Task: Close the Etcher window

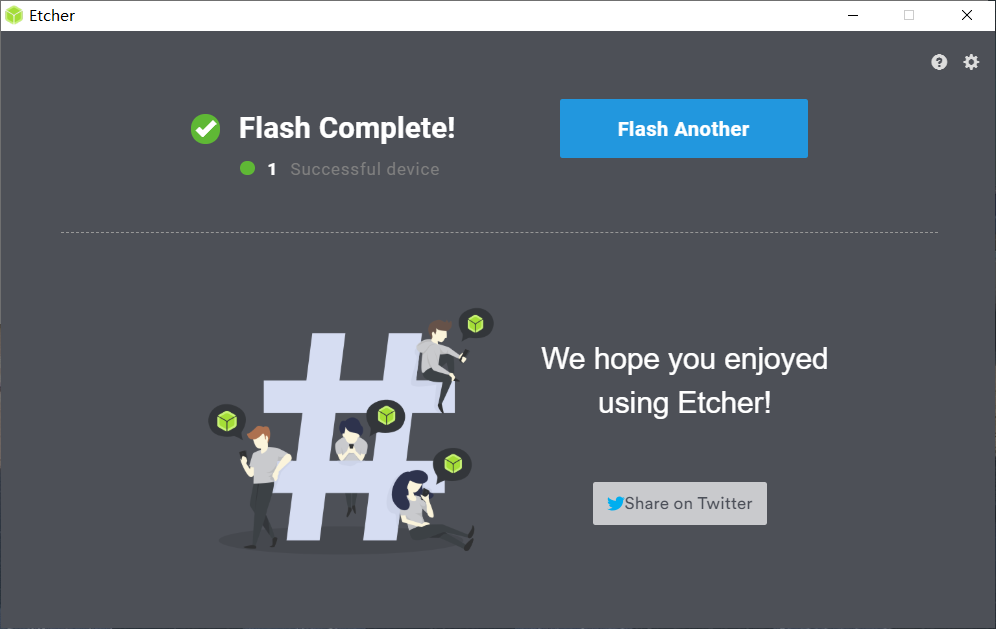Action: coord(967,15)
